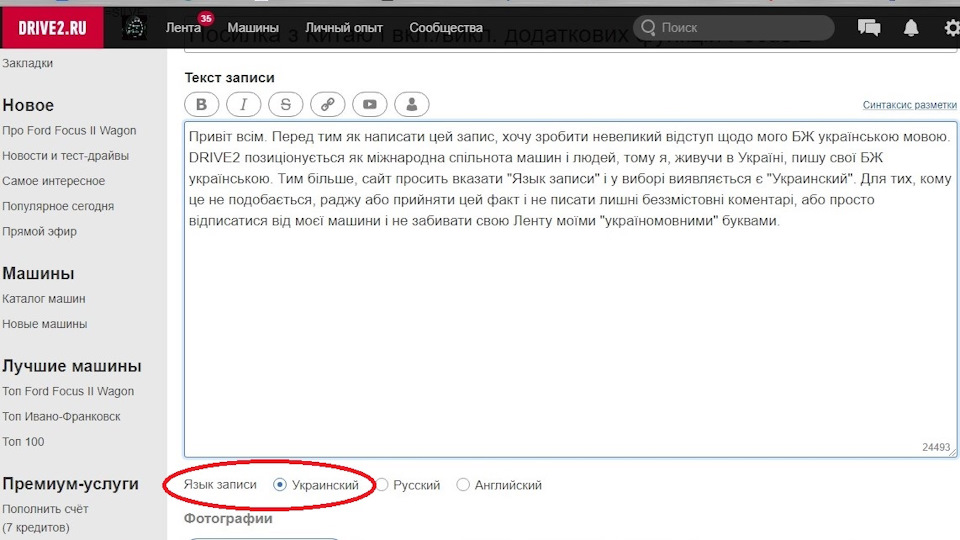This screenshot has width=960, height=540.
Task: Click the 24493 character counter
Action: (x=936, y=447)
